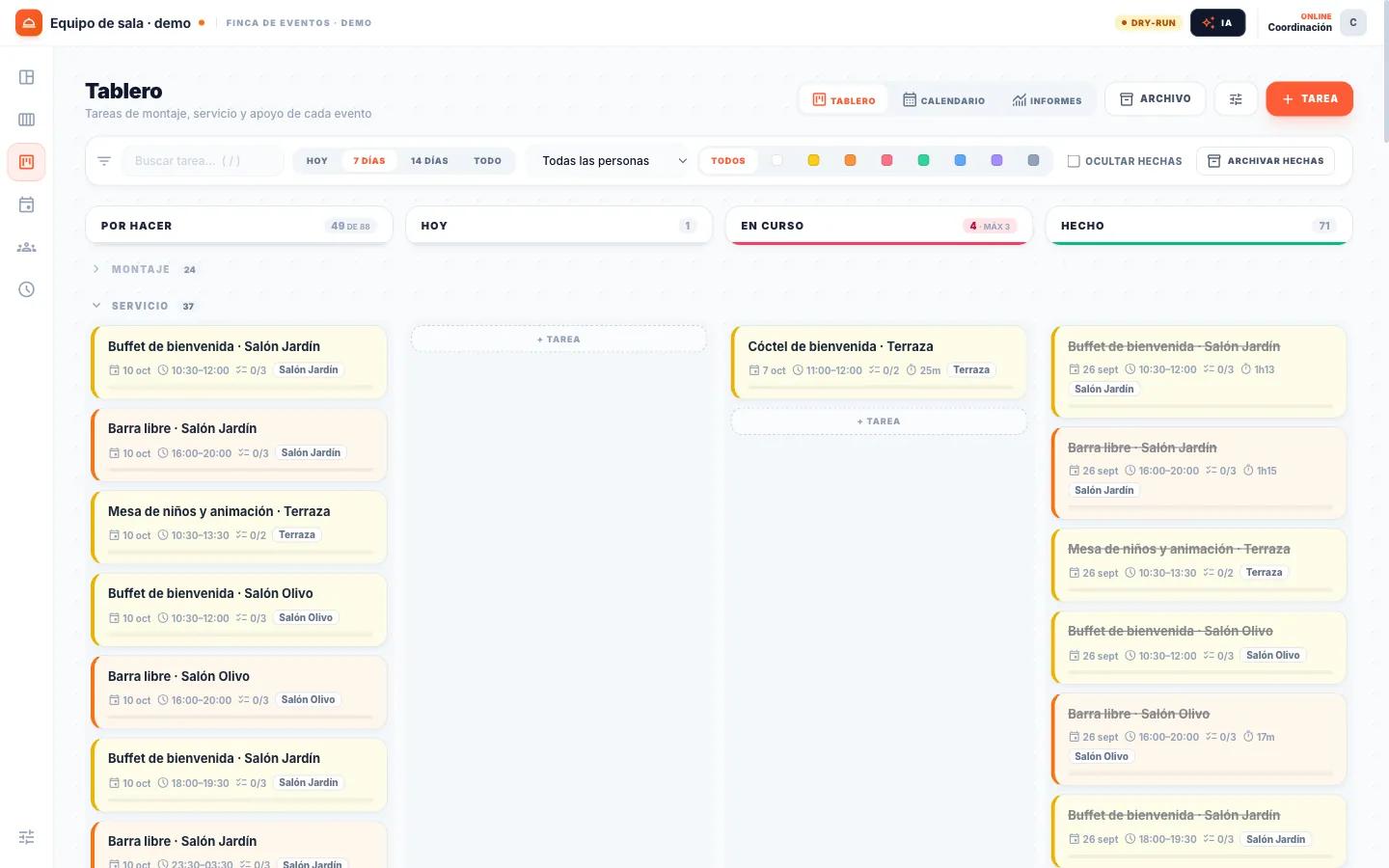Click the user avatar C
The width and height of the screenshot is (1389, 868).
coord(1353,22)
